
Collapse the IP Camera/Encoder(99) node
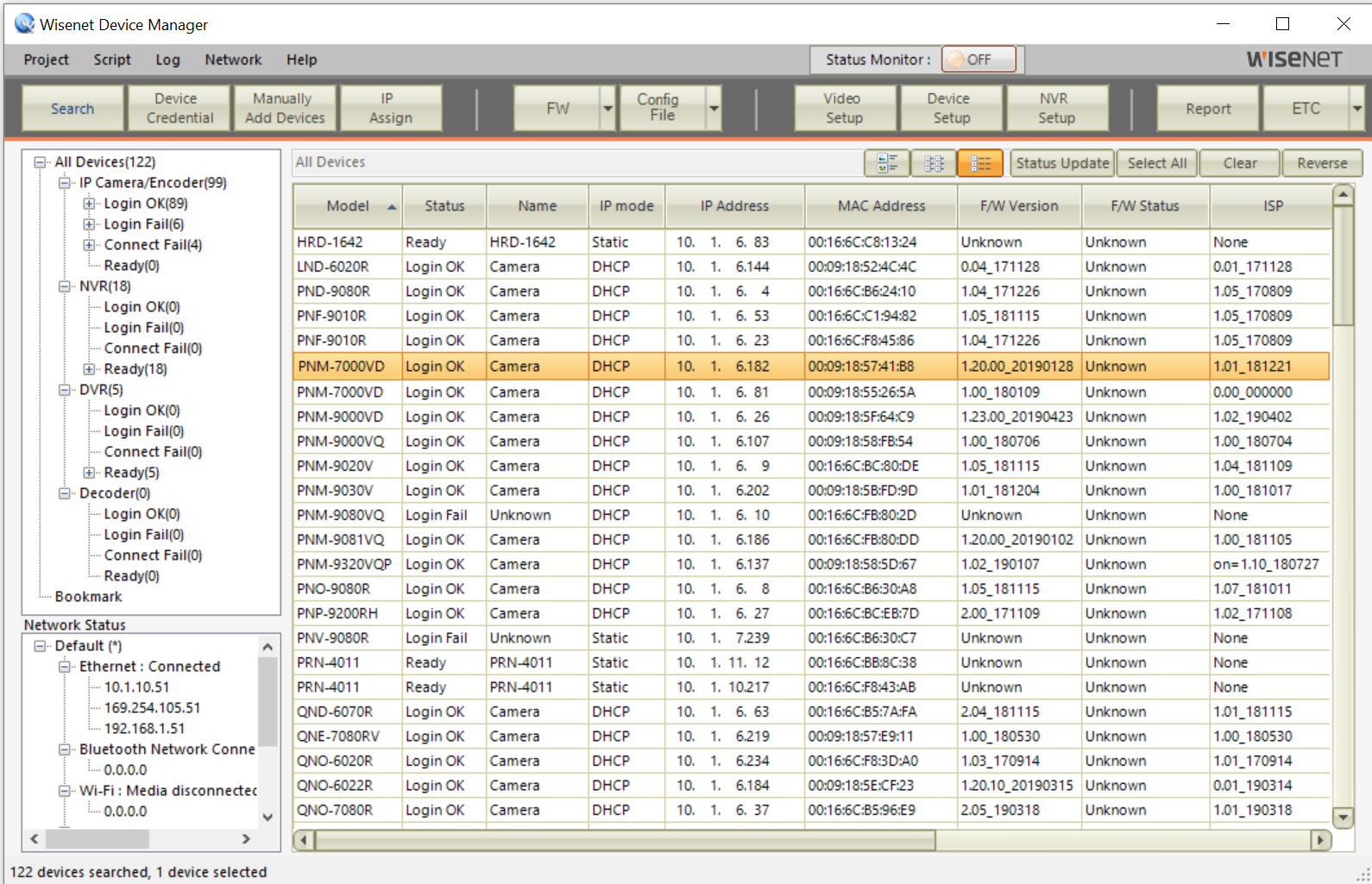pos(64,183)
